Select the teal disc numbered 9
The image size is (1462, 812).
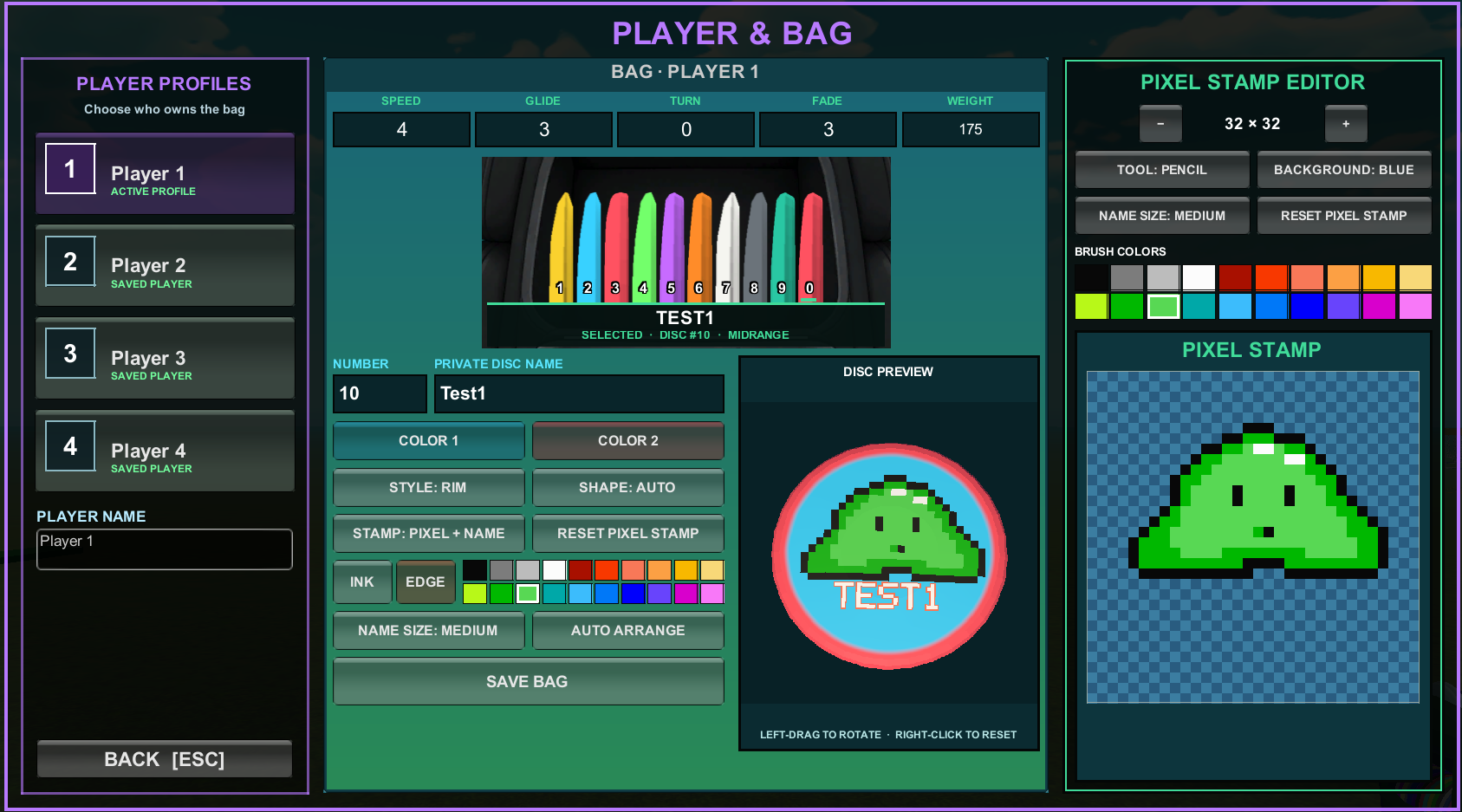[783, 247]
